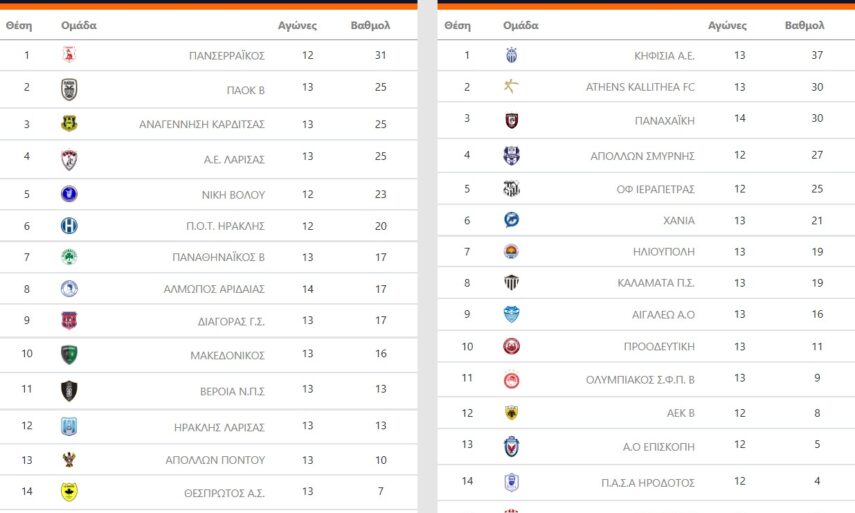
Task: Click the Παναχαϊκή team badge
Action: pyautogui.click(x=512, y=120)
